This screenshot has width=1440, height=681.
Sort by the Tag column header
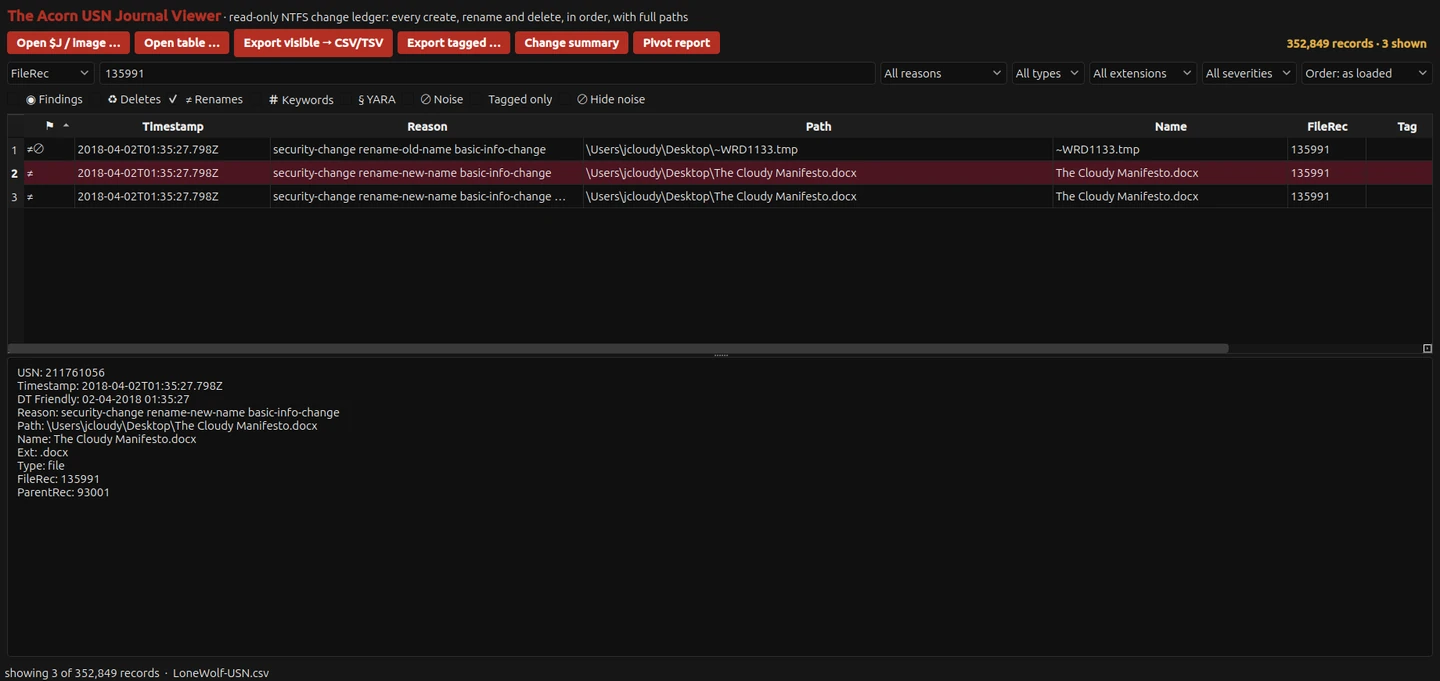pyautogui.click(x=1406, y=126)
